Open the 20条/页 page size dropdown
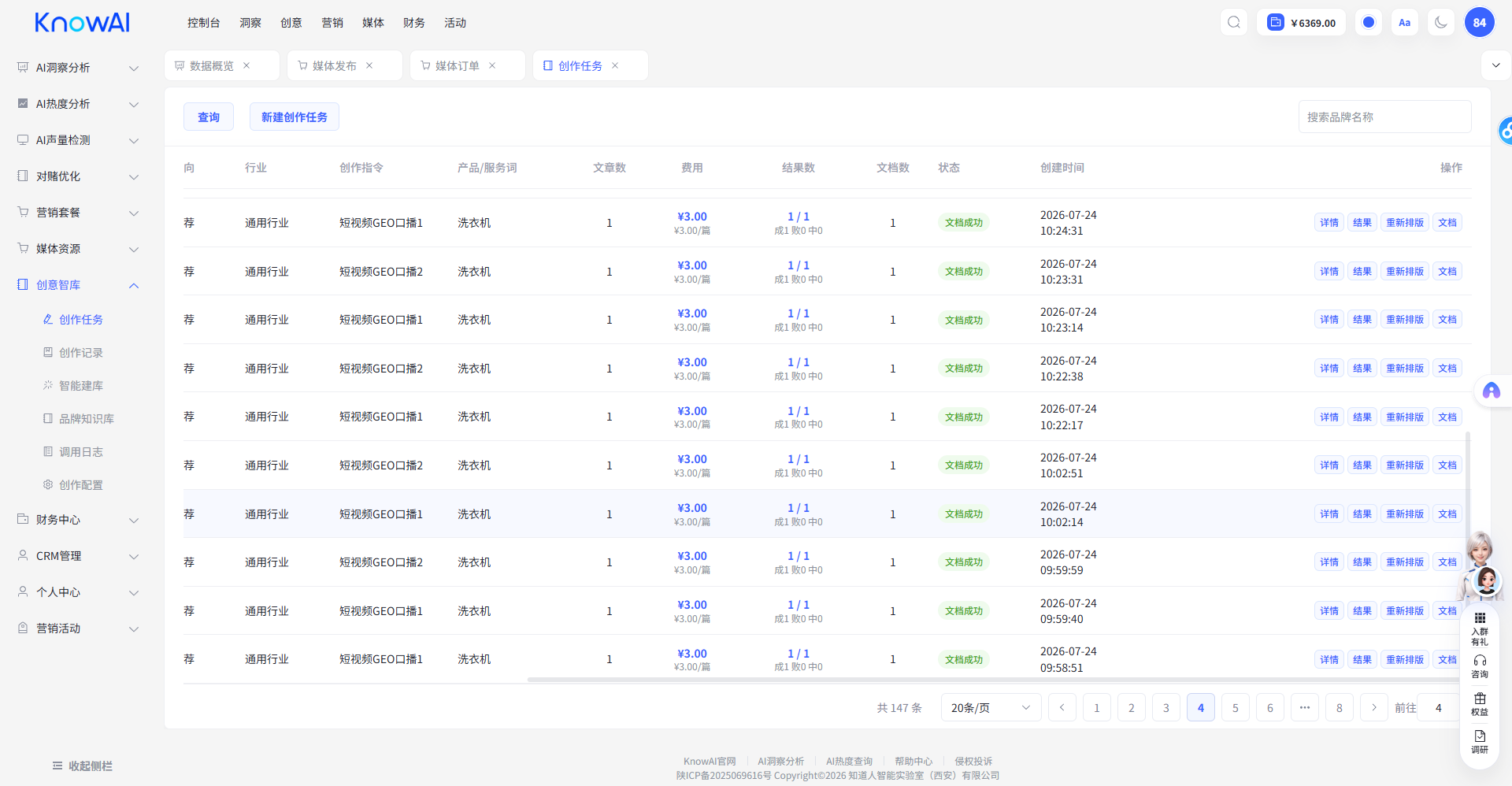Viewport: 1512px width, 786px height. 991,708
